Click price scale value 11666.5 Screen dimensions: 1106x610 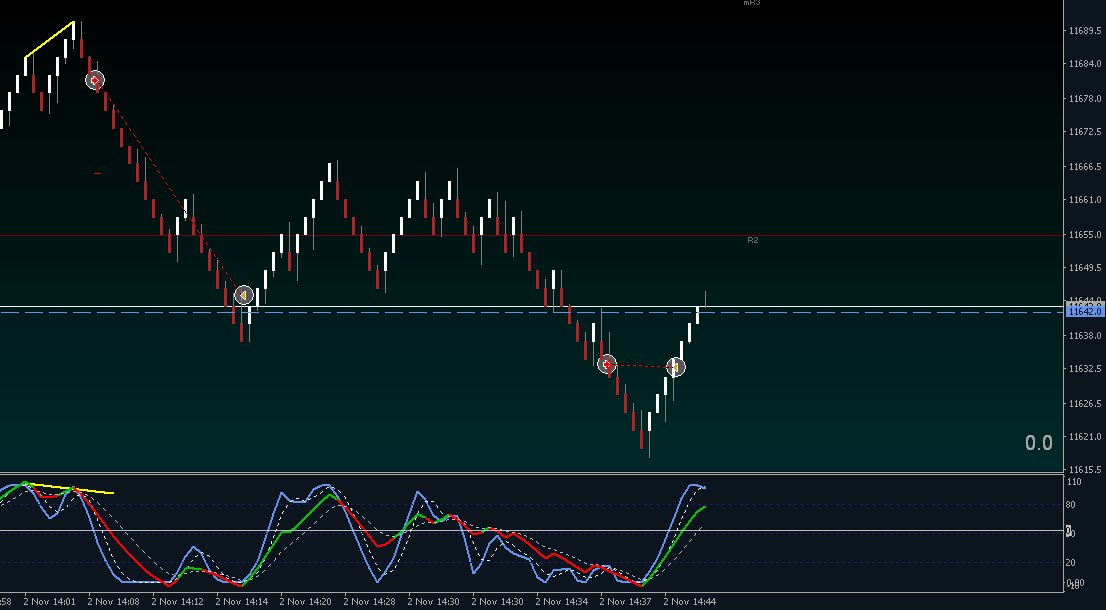coord(1086,166)
